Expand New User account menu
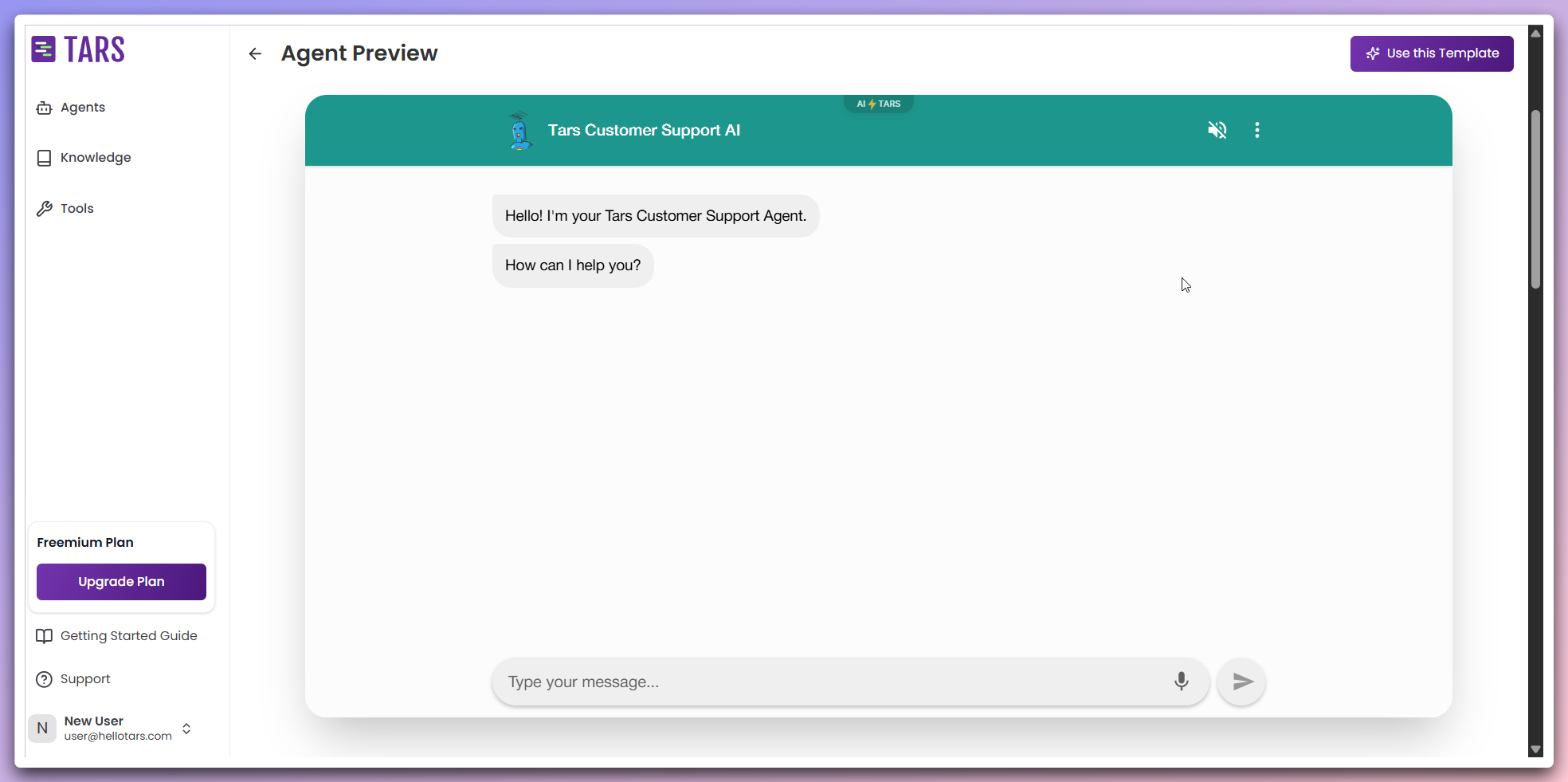1568x782 pixels. click(186, 729)
